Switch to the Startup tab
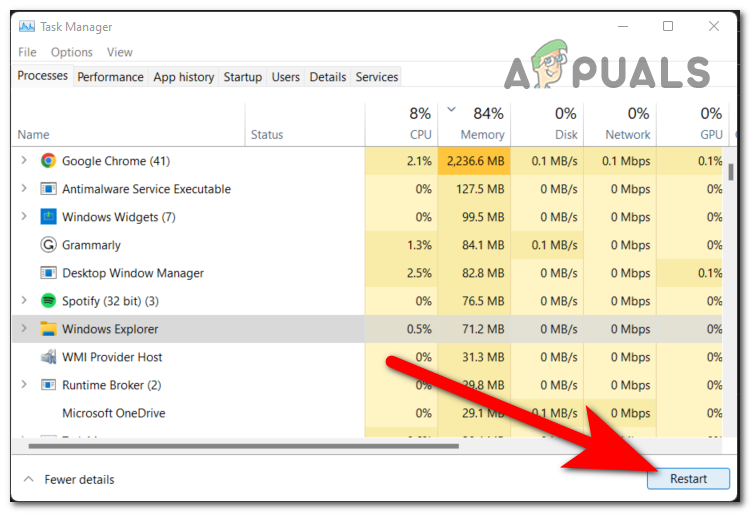This screenshot has height=513, width=751. coord(242,77)
